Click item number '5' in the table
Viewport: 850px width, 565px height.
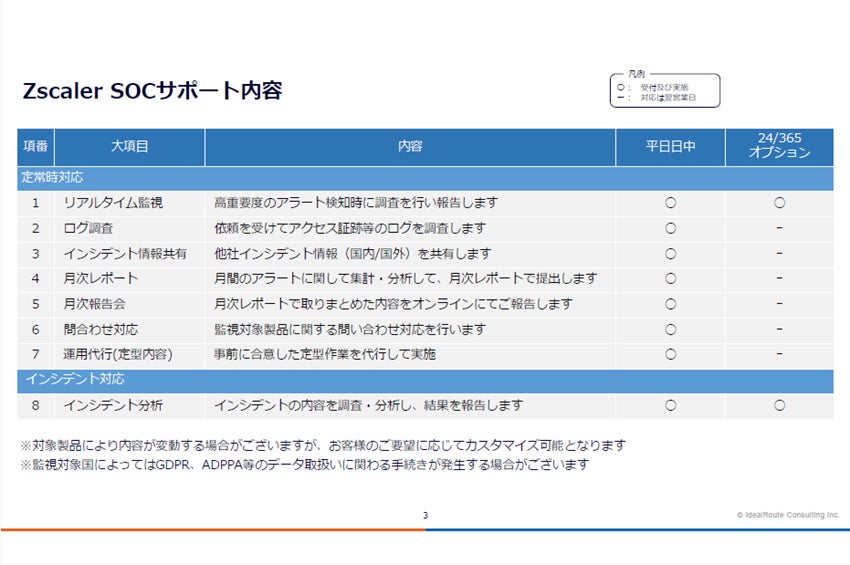(x=36, y=304)
